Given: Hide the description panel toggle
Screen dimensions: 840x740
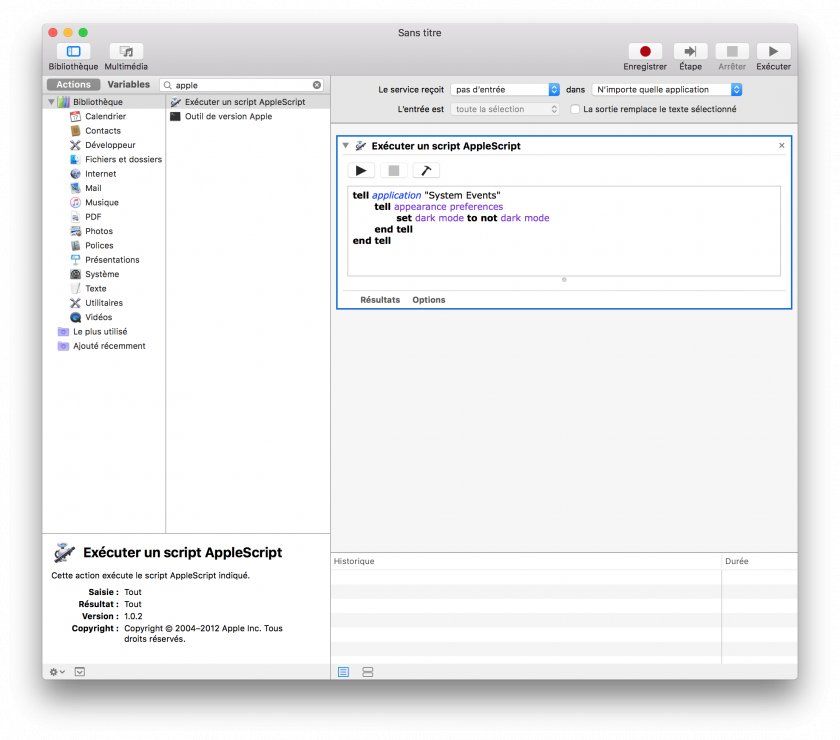Looking at the screenshot, I should coord(80,672).
